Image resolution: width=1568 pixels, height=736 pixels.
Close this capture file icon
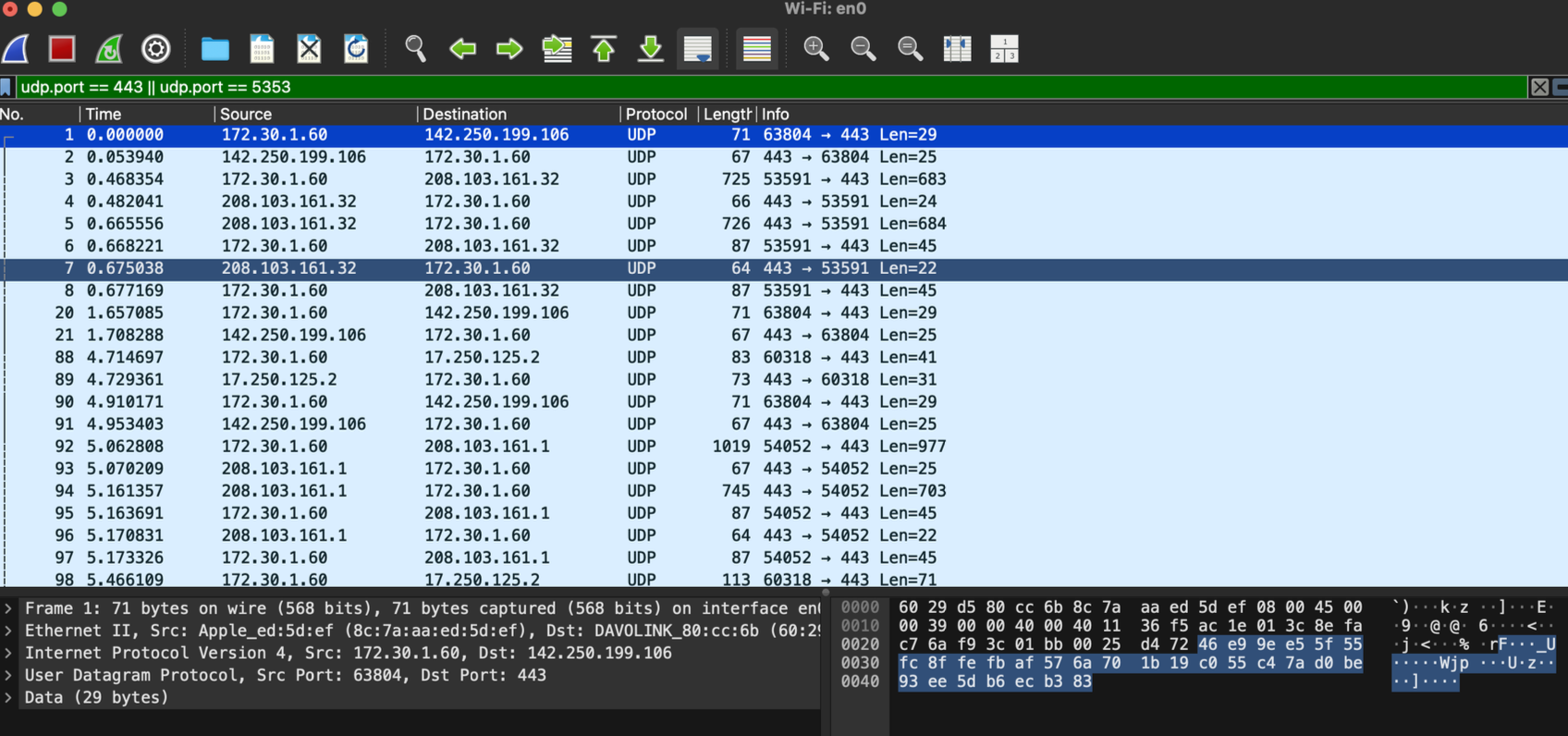[309, 49]
